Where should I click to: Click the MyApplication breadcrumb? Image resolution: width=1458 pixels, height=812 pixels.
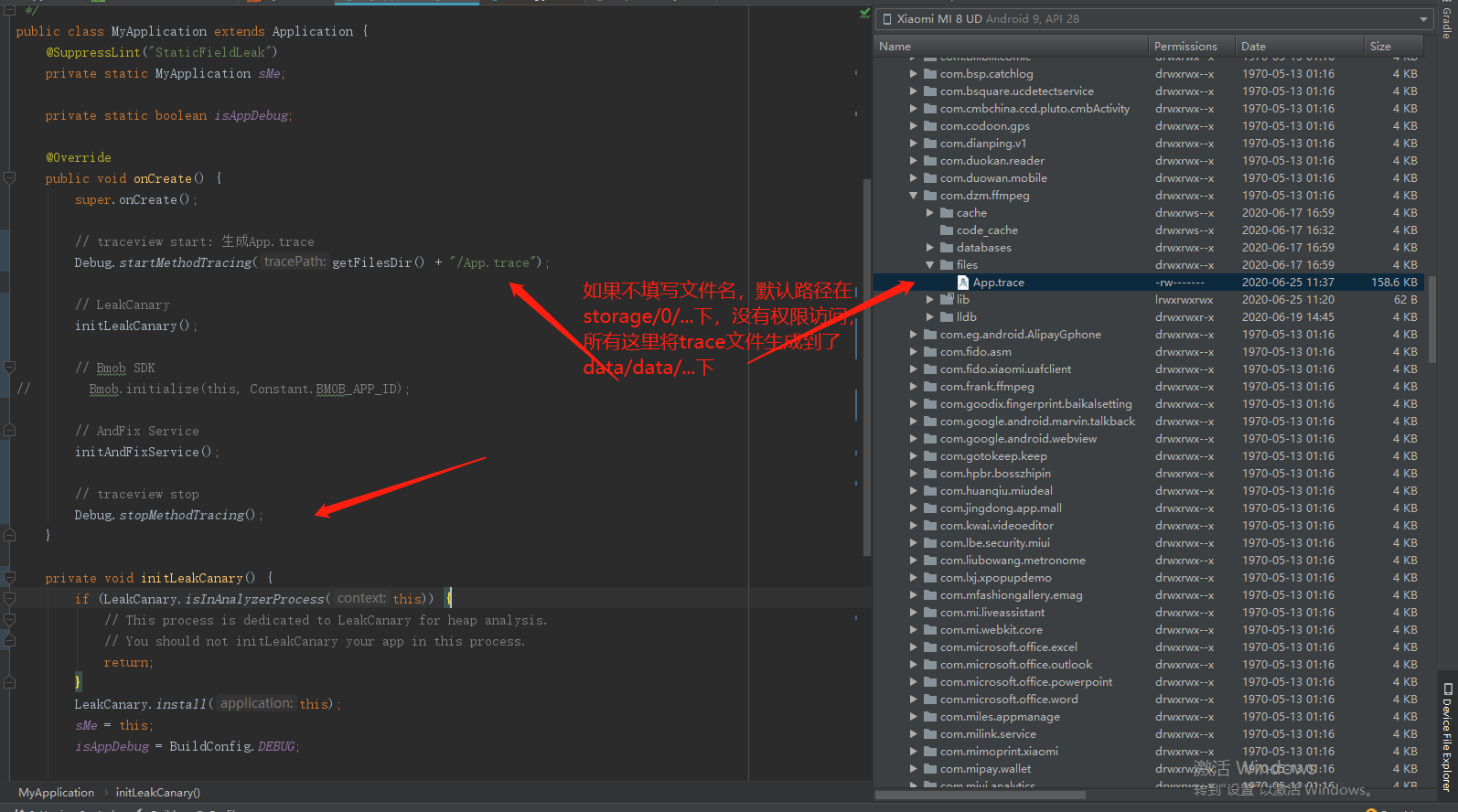pos(56,793)
